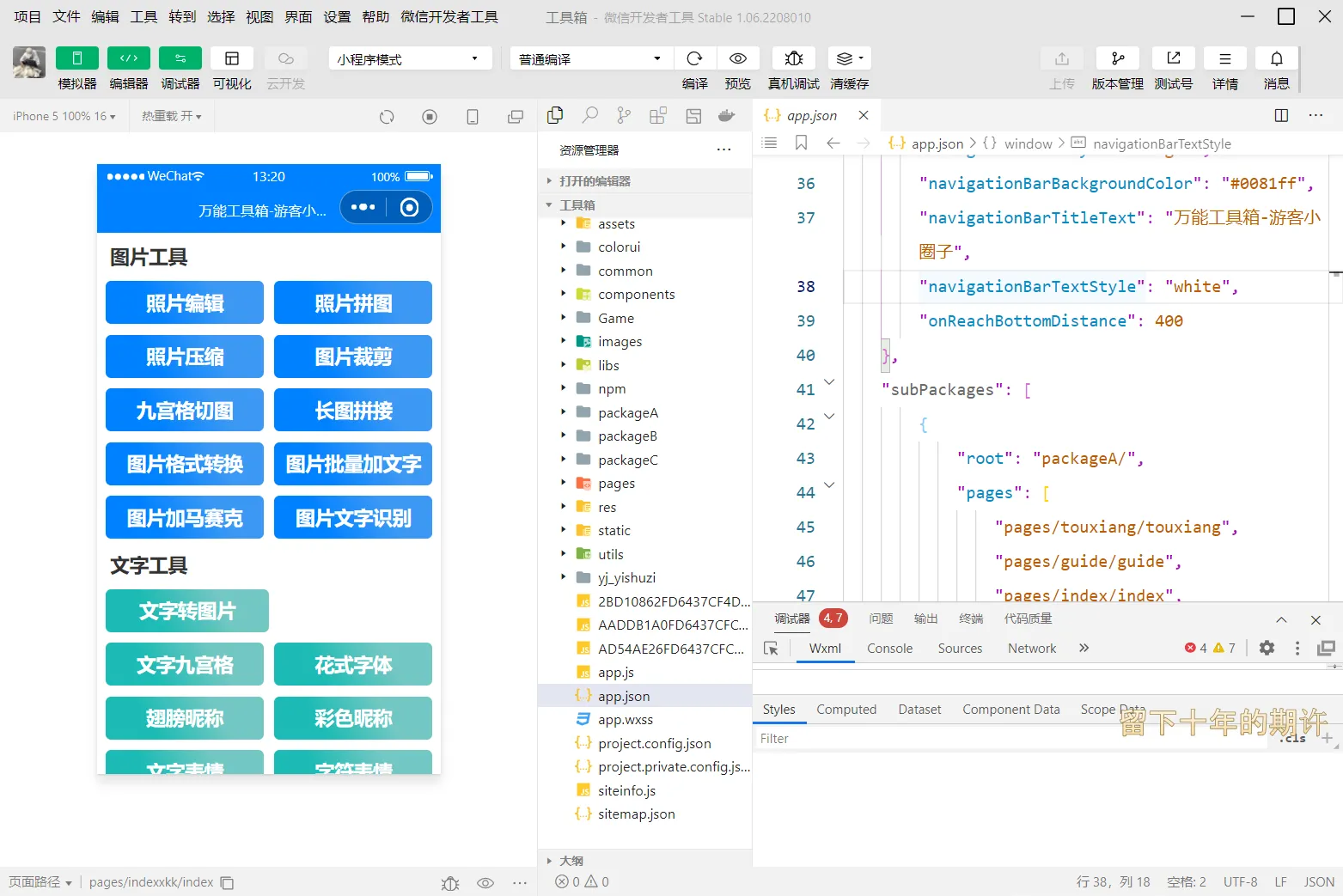
Task: Open the 工具 menu
Action: click(x=143, y=17)
